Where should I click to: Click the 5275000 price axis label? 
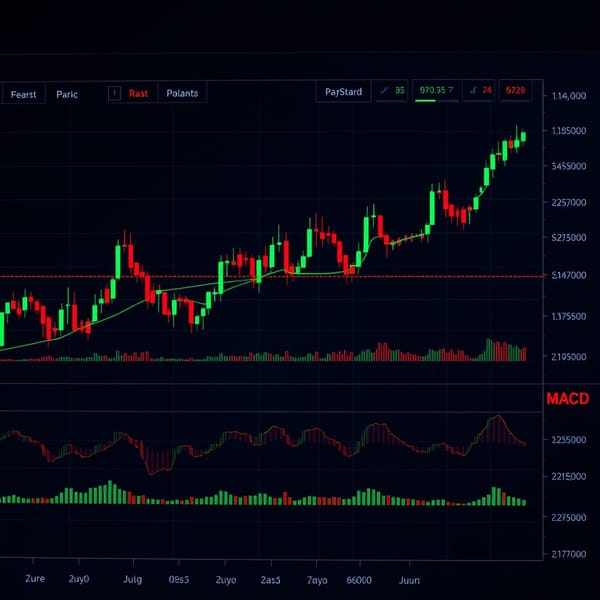coord(569,238)
